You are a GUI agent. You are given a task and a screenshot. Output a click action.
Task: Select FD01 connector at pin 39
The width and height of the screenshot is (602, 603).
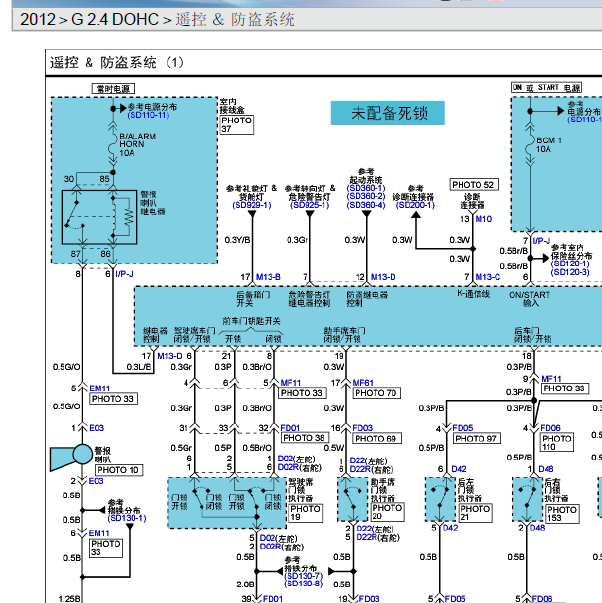coord(273,599)
